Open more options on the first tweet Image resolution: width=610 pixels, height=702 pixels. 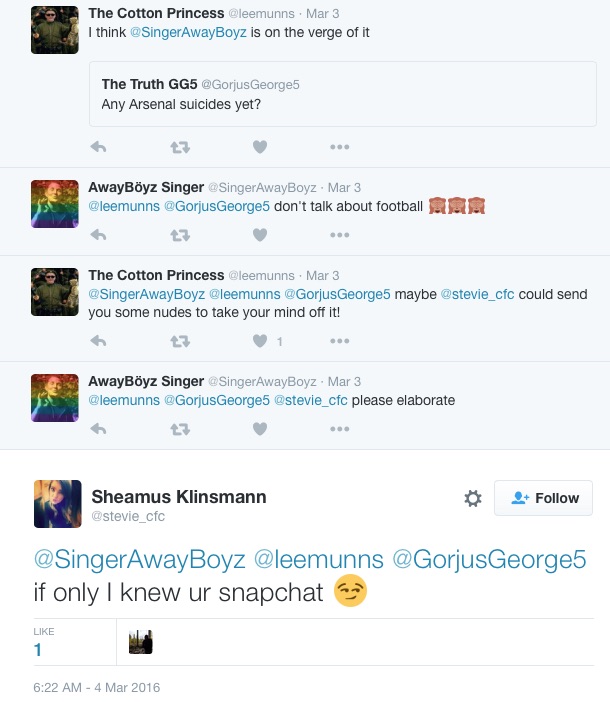pos(340,147)
